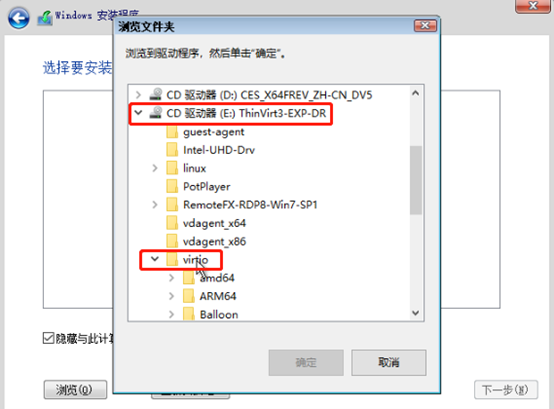
Task: Expand the RemoteFX-RDP8-Win7-SP1 folder
Action: click(x=155, y=205)
